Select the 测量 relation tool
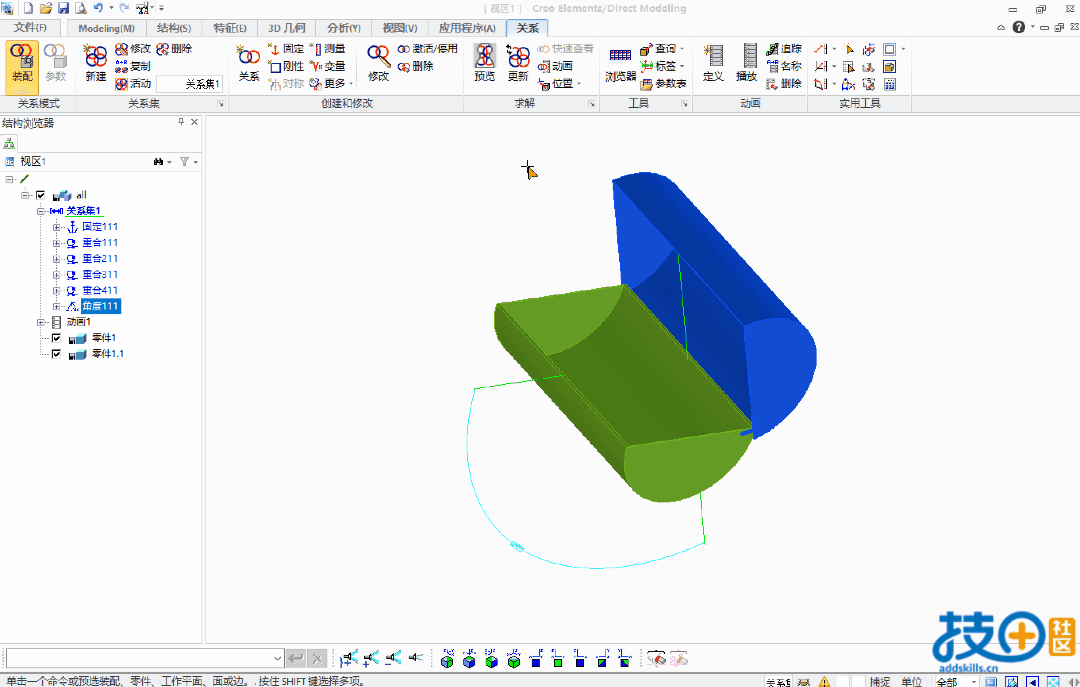 (327, 49)
